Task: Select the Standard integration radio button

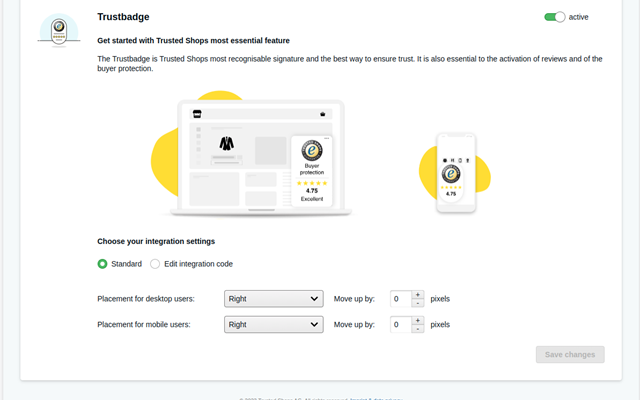Action: point(102,264)
